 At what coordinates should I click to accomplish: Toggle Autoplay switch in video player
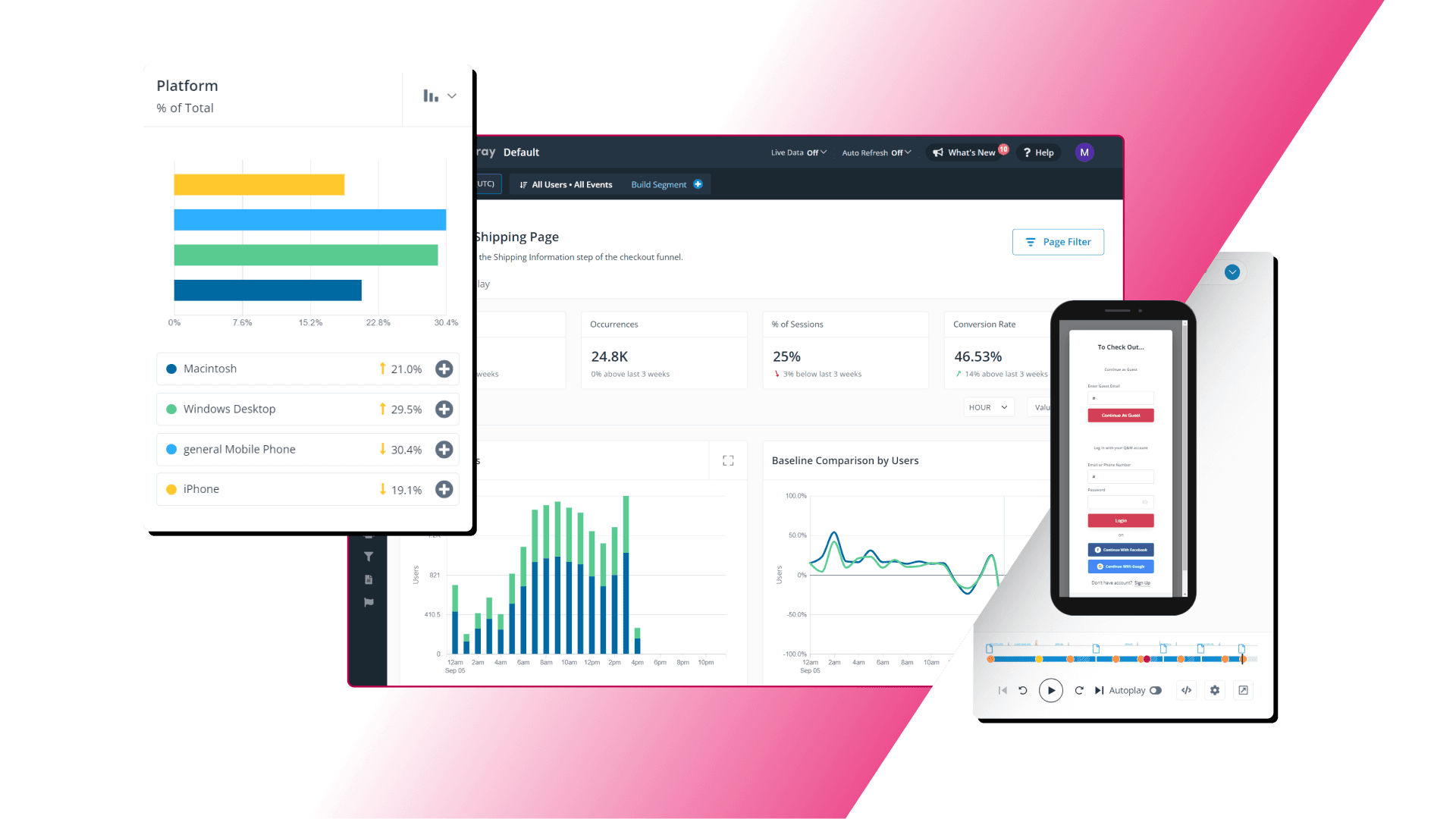pyautogui.click(x=1156, y=690)
